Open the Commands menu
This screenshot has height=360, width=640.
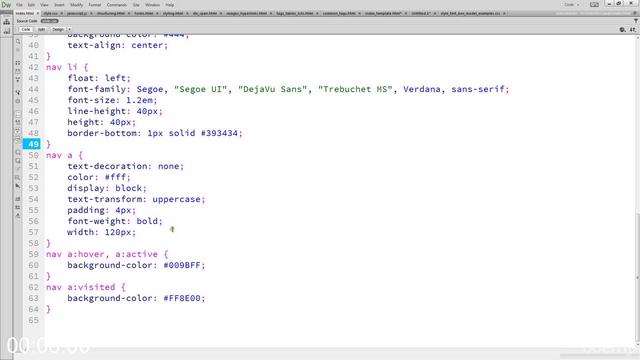[x=117, y=5]
